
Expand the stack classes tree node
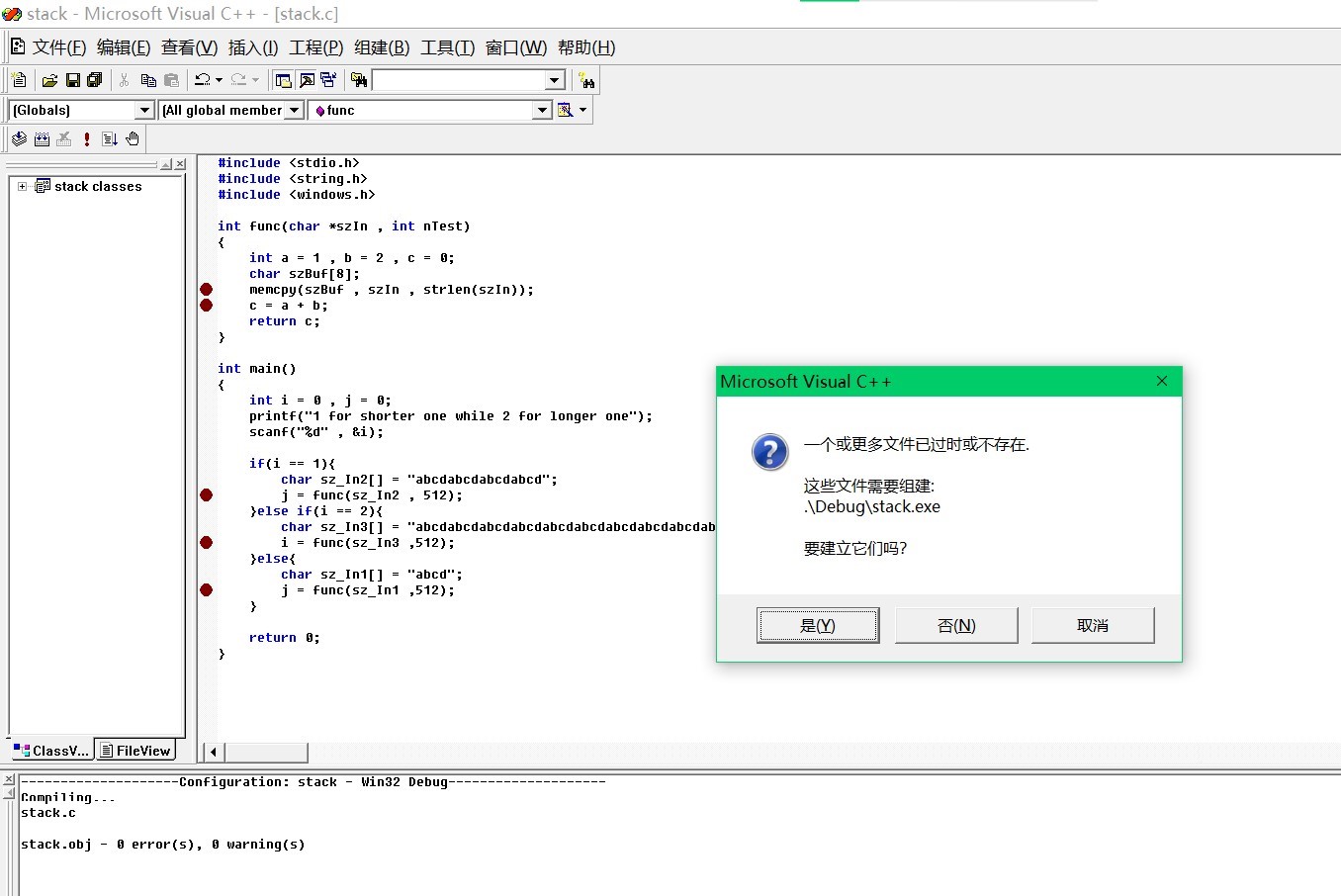pos(22,186)
